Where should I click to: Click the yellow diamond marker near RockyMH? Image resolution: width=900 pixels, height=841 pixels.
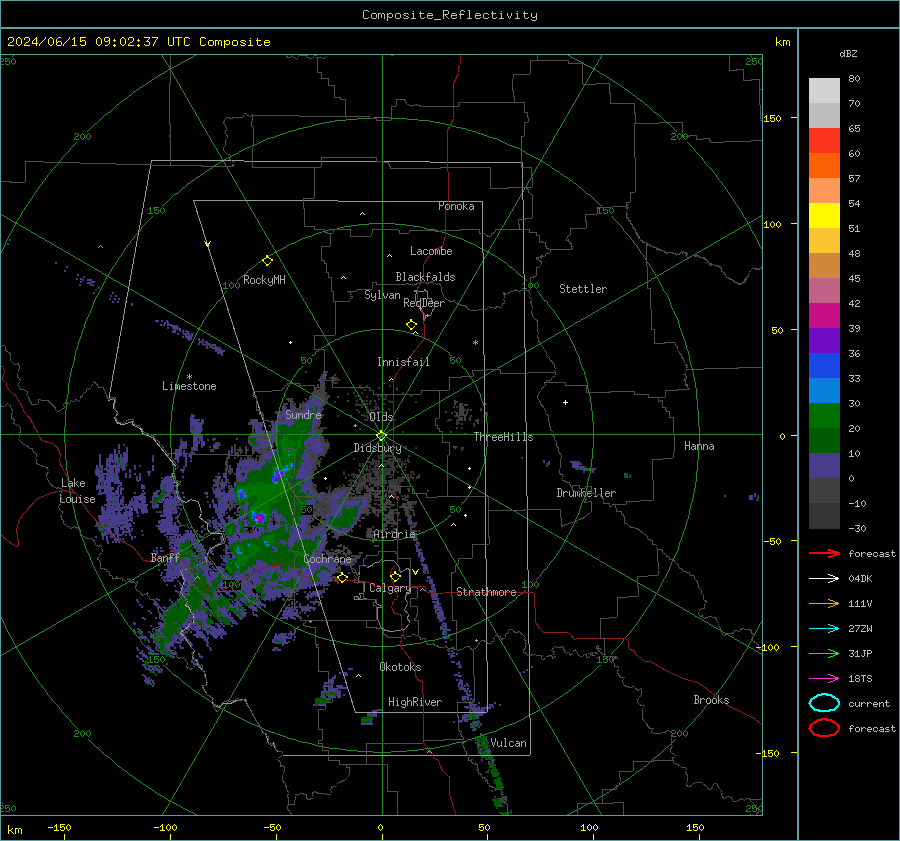[x=267, y=261]
